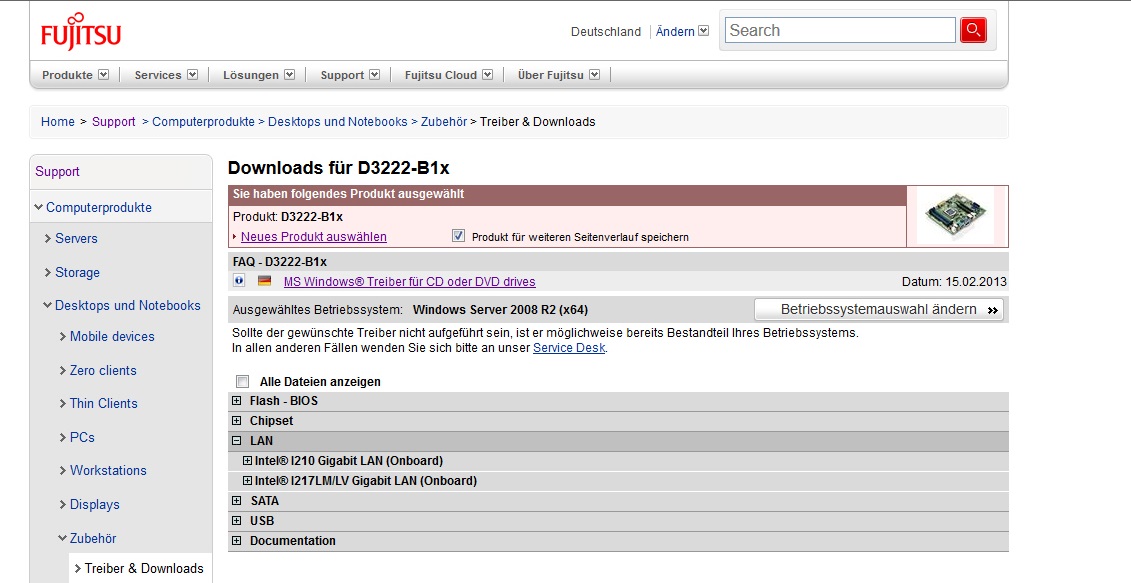Expand the USB section

pos(237,520)
